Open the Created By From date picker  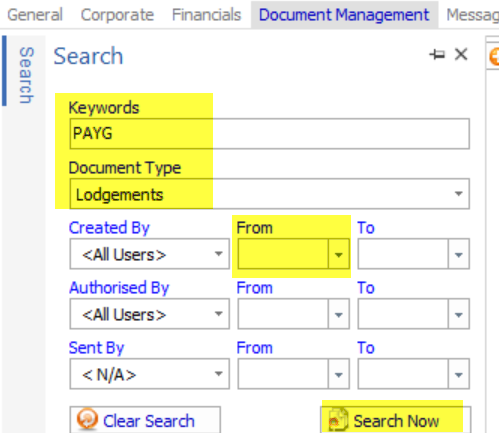[339, 255]
